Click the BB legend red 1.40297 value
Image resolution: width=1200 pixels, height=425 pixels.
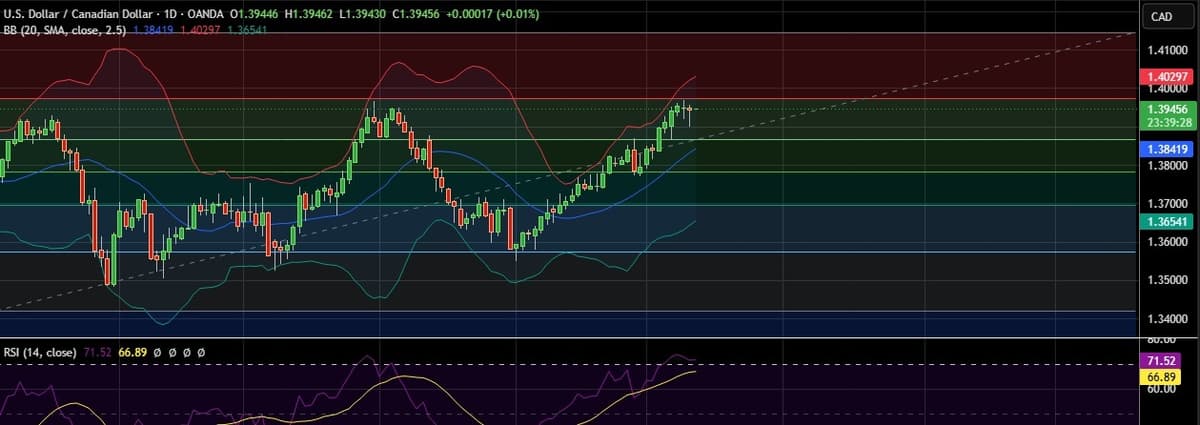[x=200, y=31]
